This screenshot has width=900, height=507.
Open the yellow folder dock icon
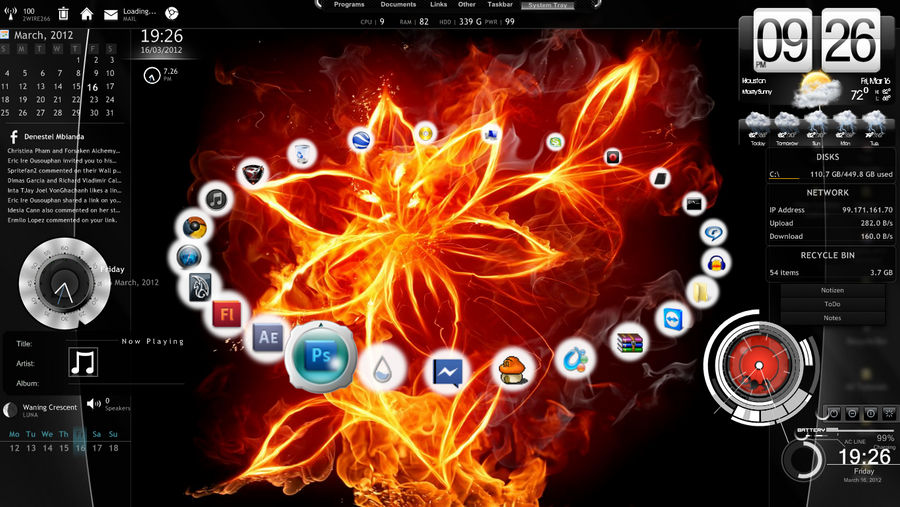point(701,292)
